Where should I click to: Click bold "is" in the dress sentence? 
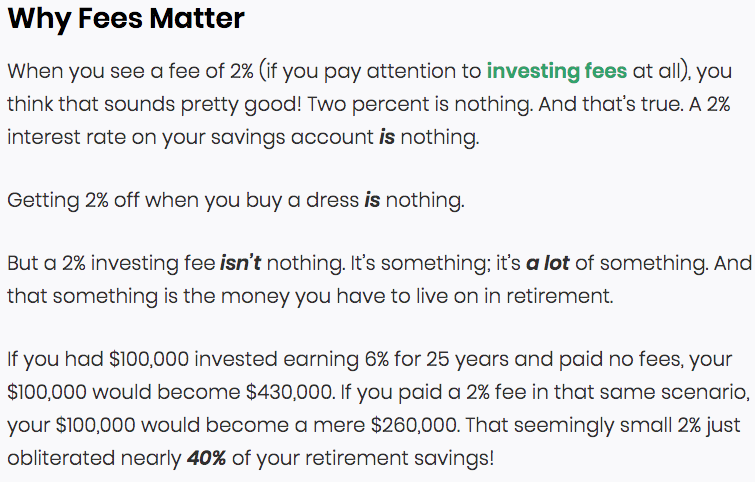tap(372, 200)
